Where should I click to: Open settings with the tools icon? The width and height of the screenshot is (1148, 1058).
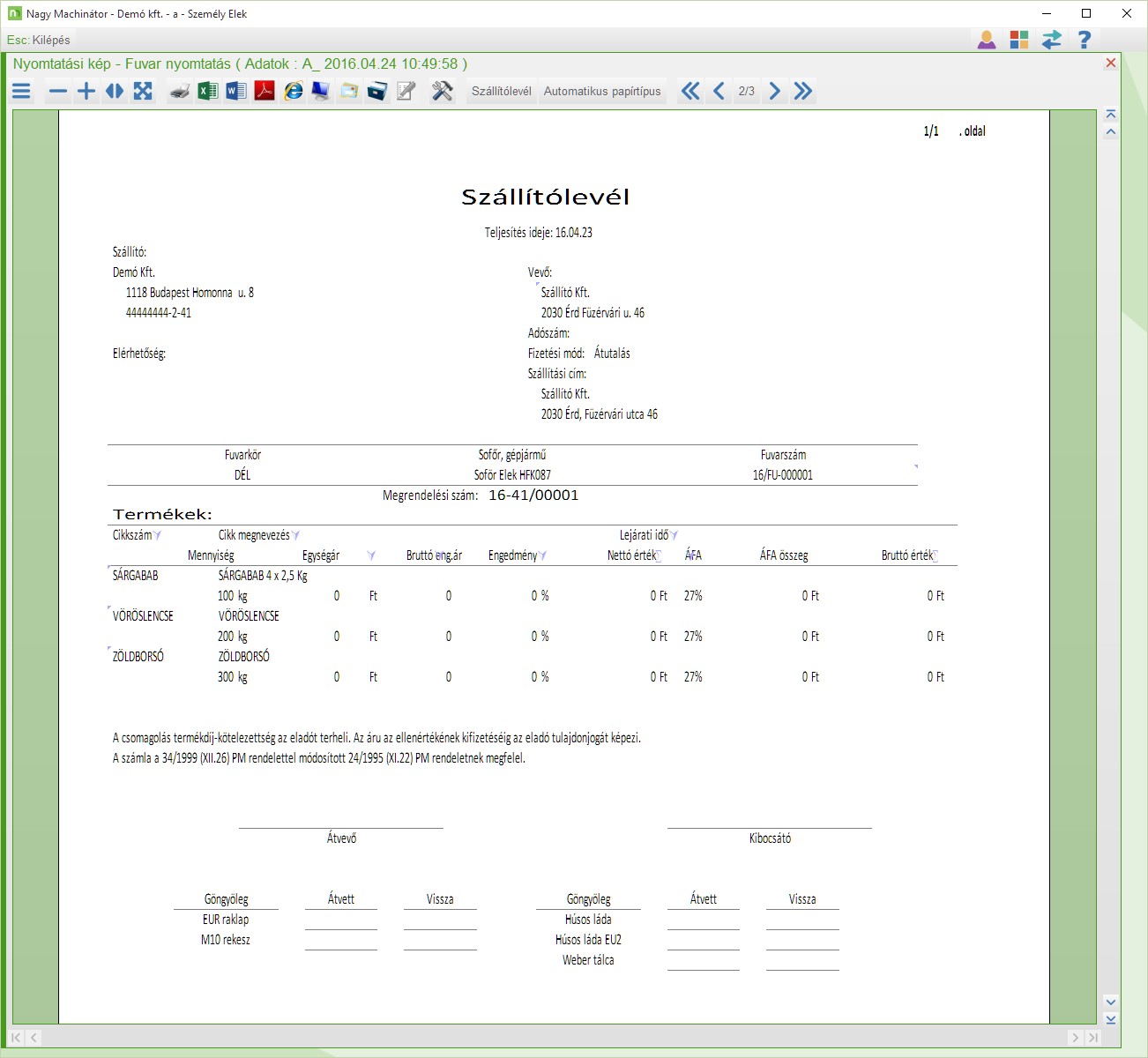(x=442, y=91)
